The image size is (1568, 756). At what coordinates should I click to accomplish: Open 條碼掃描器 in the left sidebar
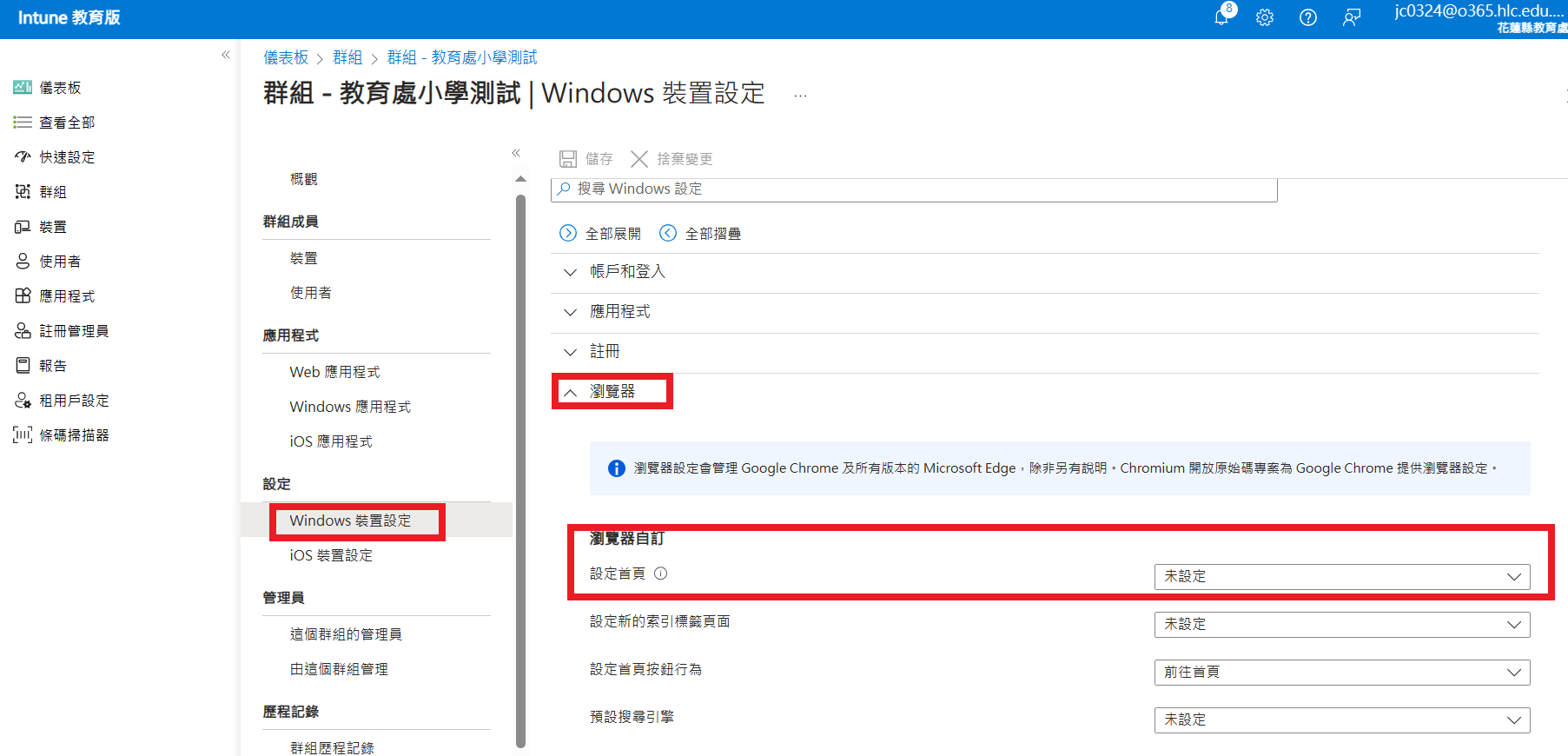[74, 435]
